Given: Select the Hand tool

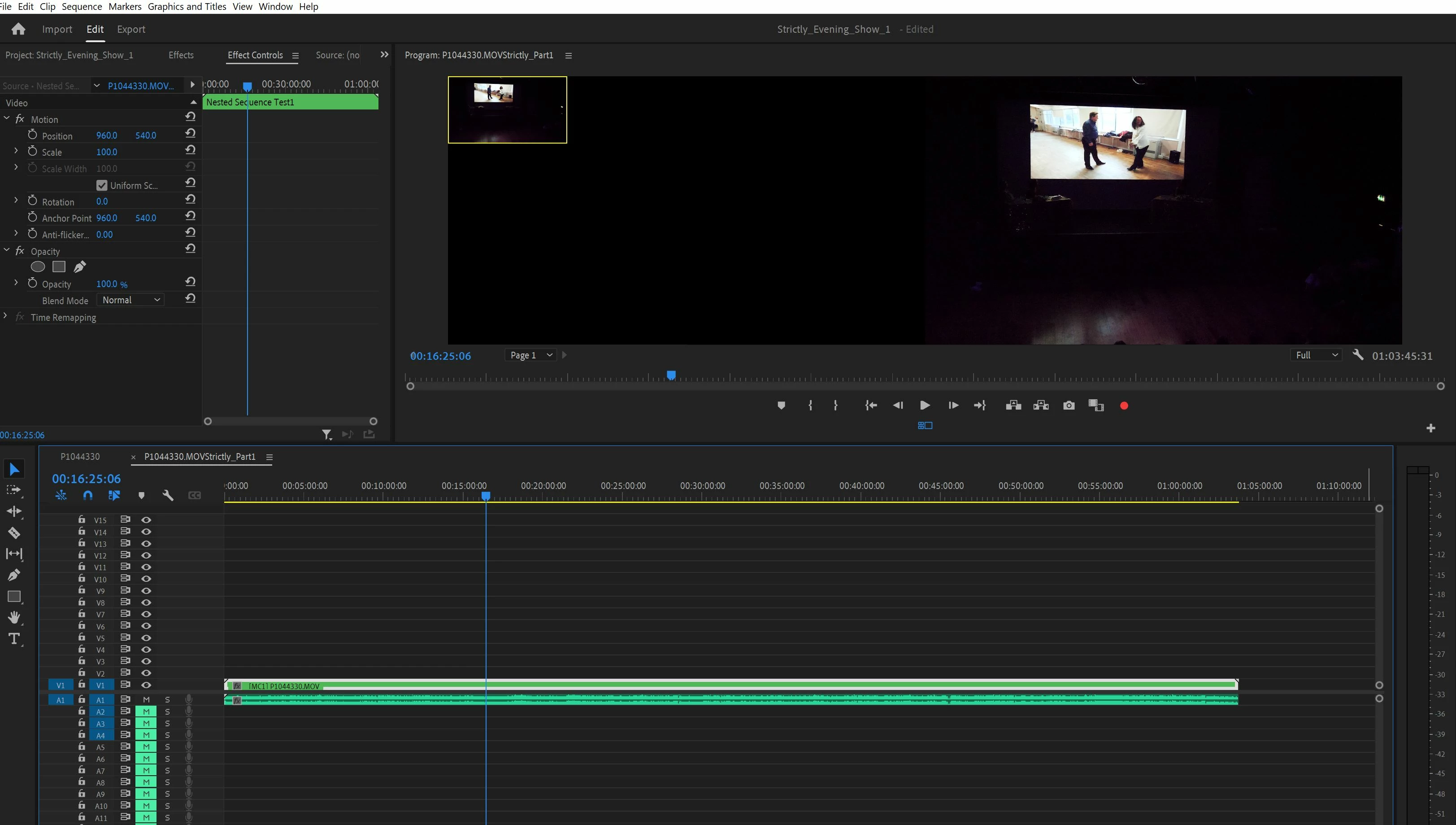Looking at the screenshot, I should pos(14,618).
